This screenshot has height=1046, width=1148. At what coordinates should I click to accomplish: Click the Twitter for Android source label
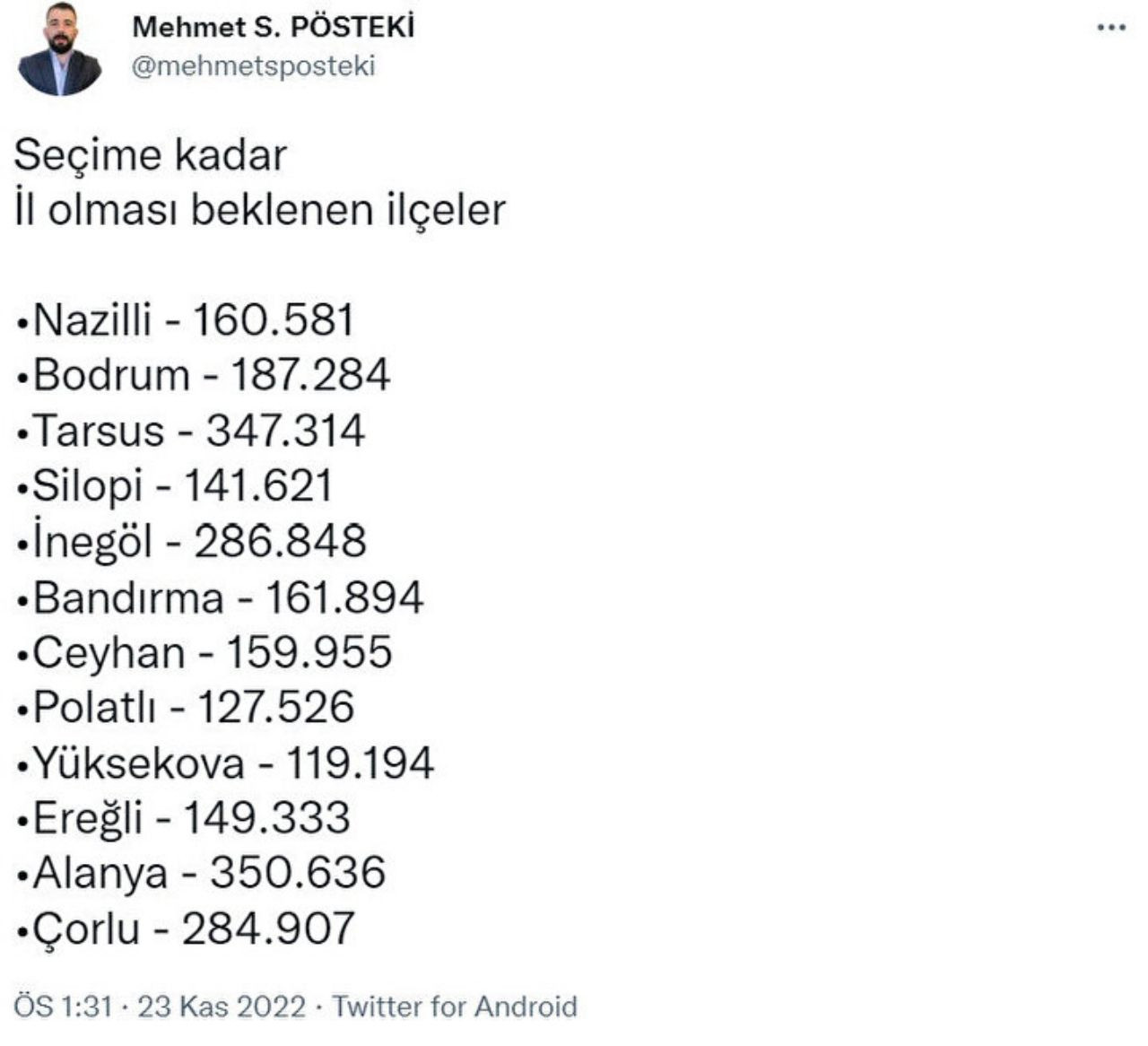[x=456, y=1007]
